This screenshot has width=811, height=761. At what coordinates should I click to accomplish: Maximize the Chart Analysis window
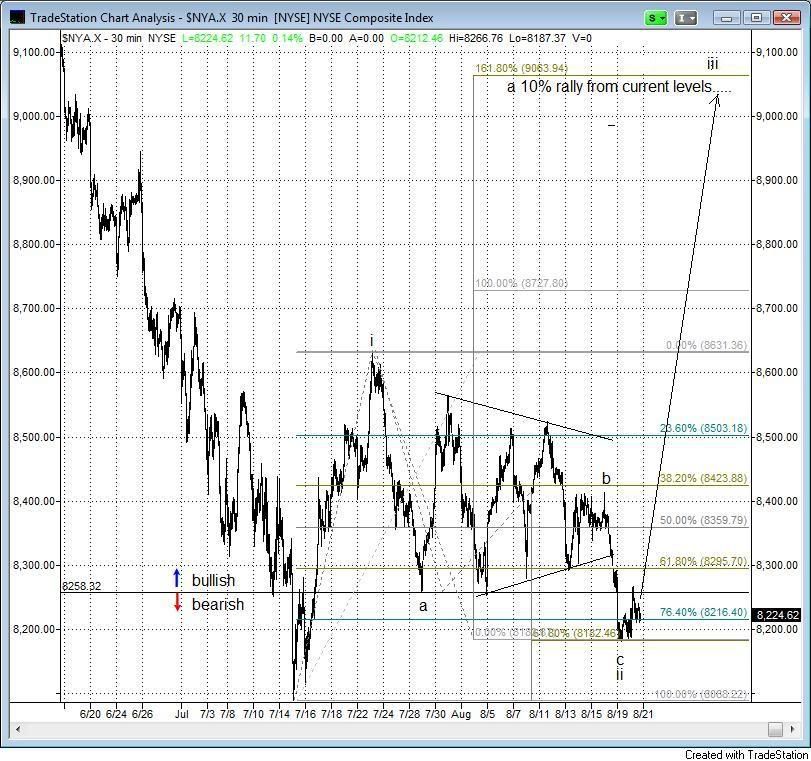click(757, 17)
